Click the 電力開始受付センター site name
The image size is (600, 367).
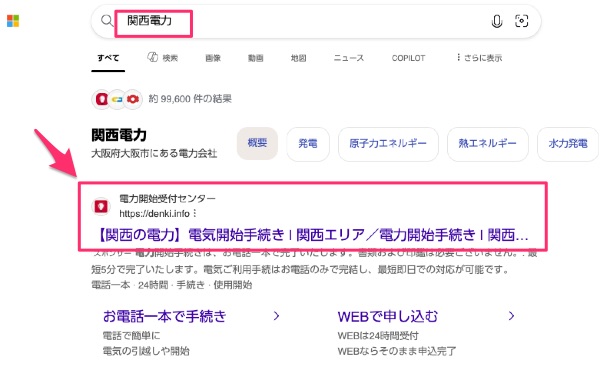(168, 199)
